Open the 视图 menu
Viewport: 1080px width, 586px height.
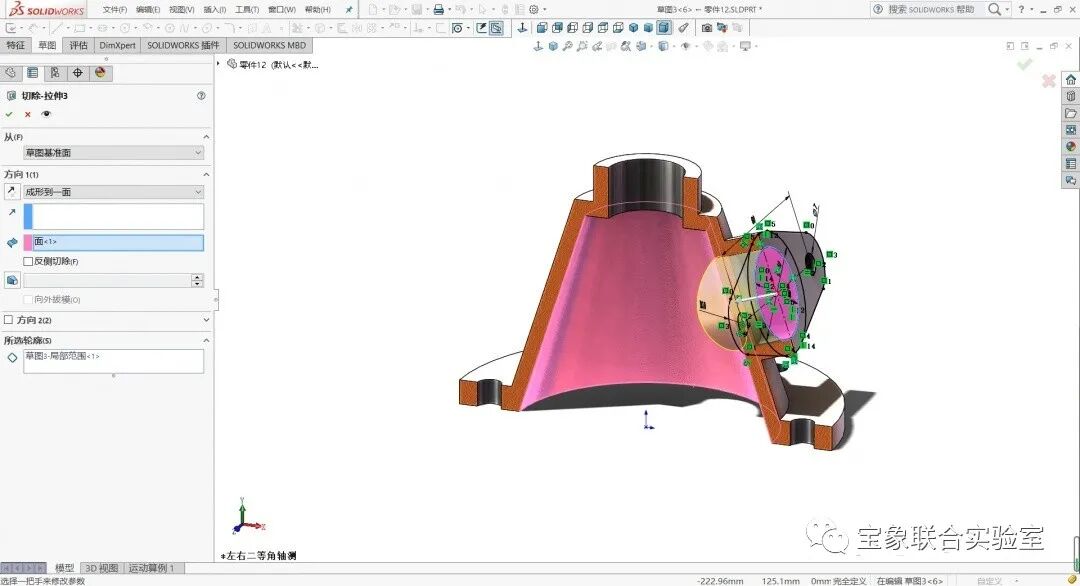(182, 10)
